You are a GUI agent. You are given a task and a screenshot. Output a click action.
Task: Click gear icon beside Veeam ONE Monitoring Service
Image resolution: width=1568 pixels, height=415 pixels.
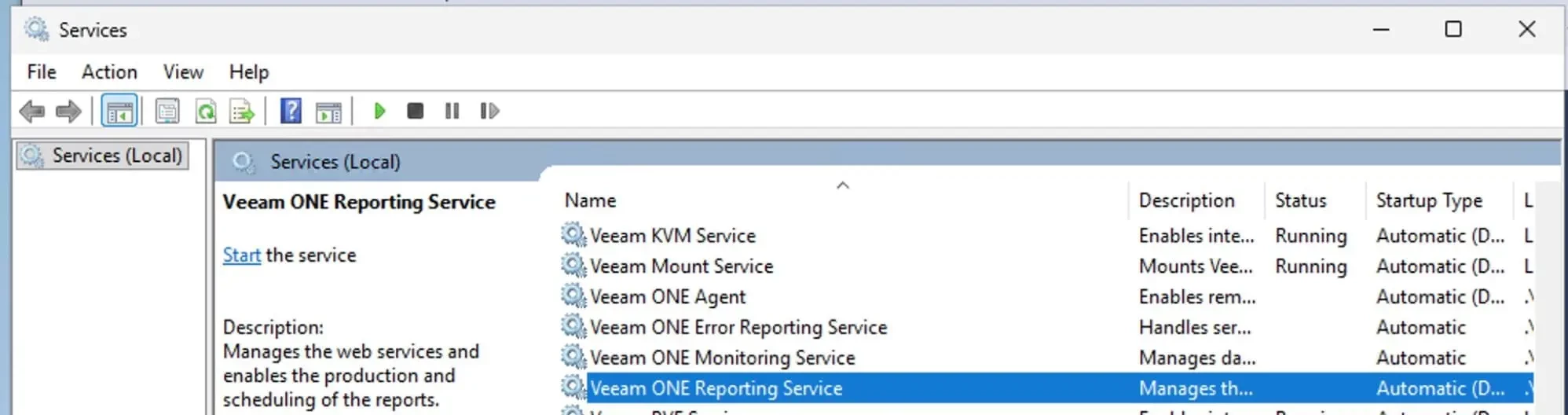(x=573, y=358)
